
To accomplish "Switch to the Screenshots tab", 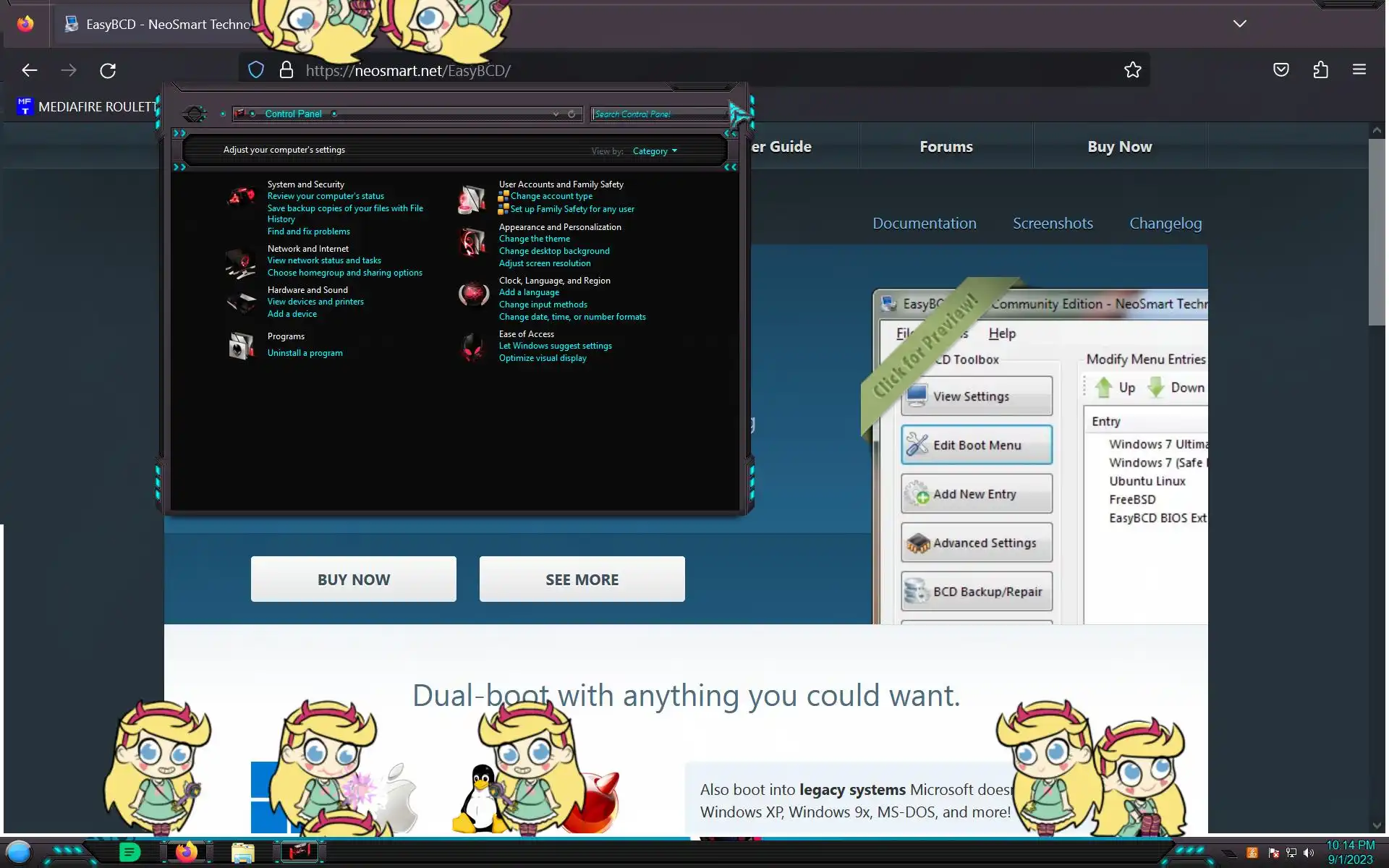I will click(x=1052, y=224).
